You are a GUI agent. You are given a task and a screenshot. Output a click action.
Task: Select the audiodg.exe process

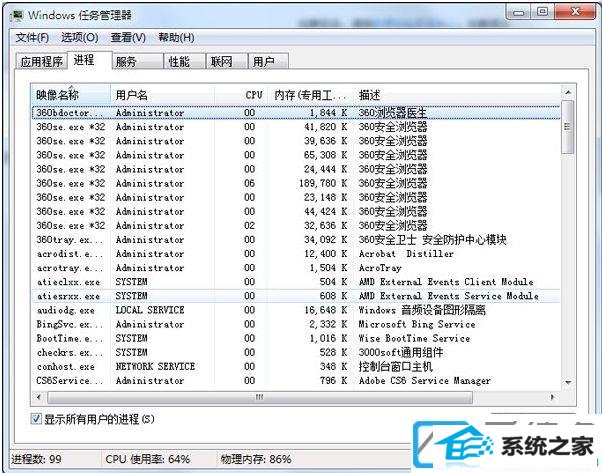[296, 310]
